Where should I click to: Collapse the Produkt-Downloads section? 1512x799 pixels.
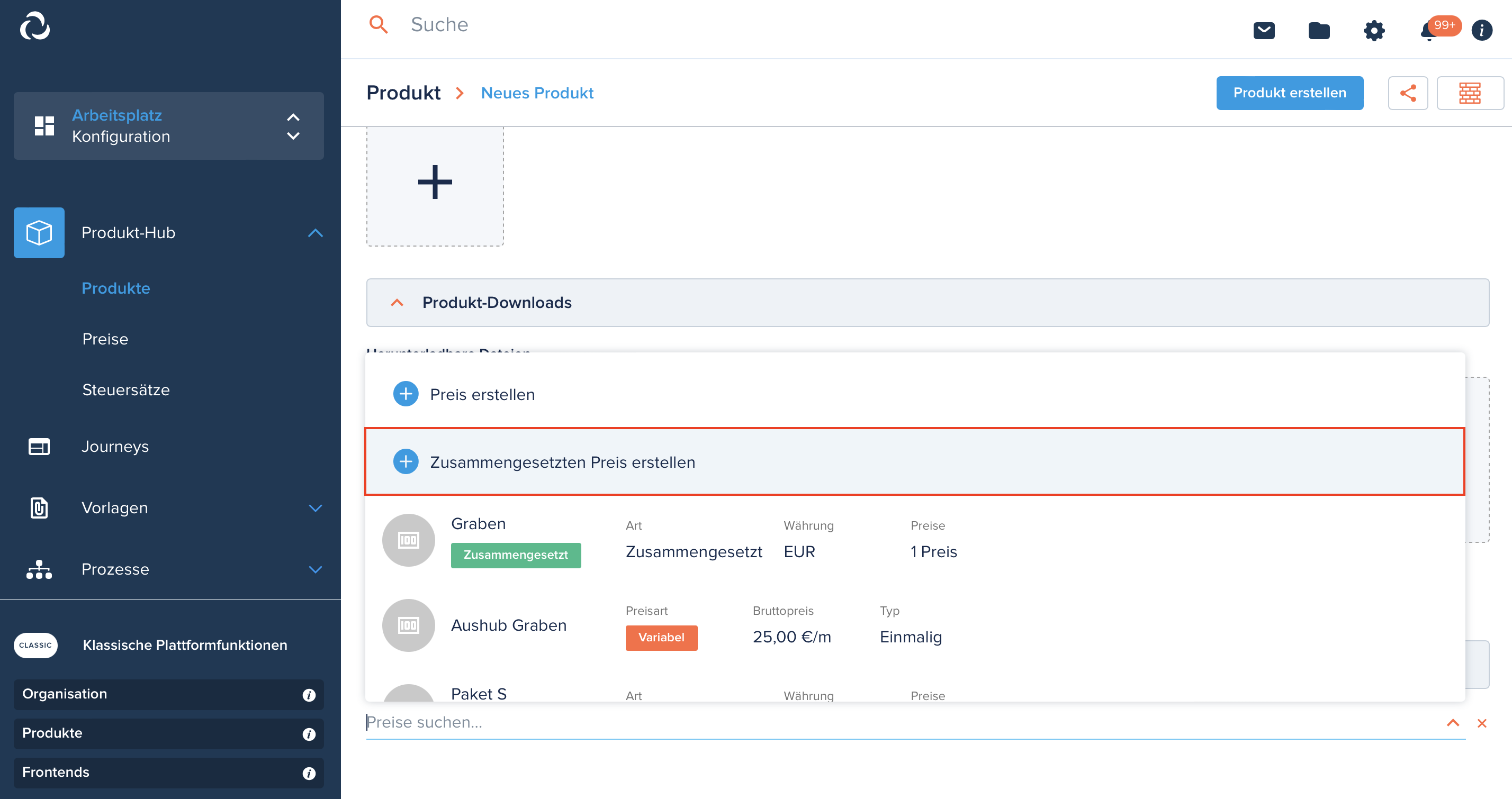point(396,302)
